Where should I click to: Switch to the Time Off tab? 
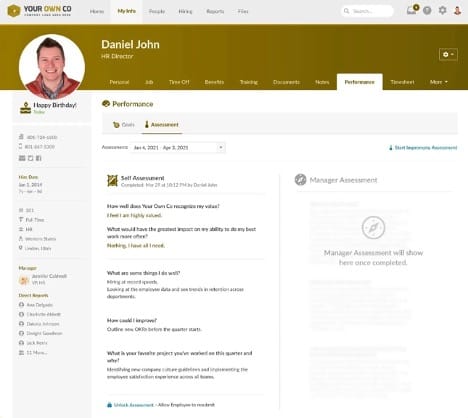[x=179, y=82]
